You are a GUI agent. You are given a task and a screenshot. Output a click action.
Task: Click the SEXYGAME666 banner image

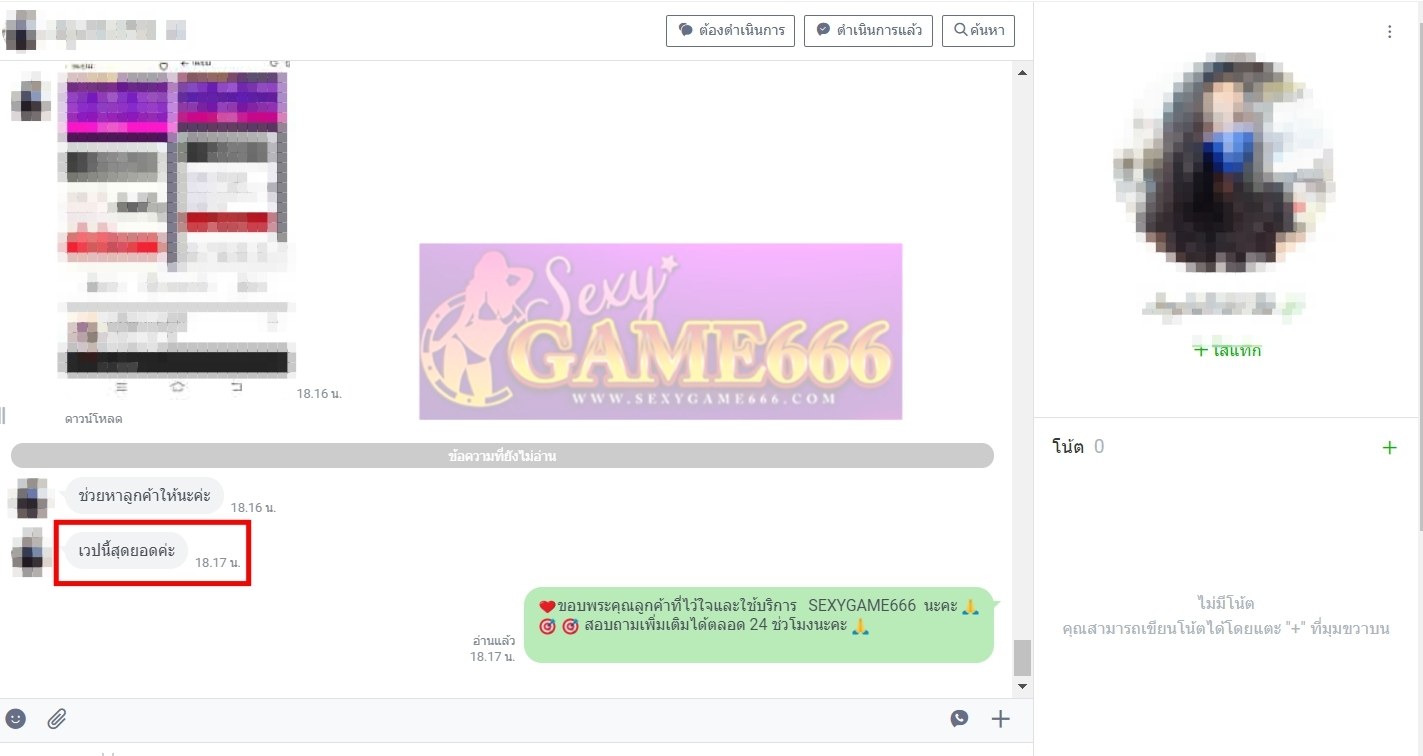tap(660, 331)
